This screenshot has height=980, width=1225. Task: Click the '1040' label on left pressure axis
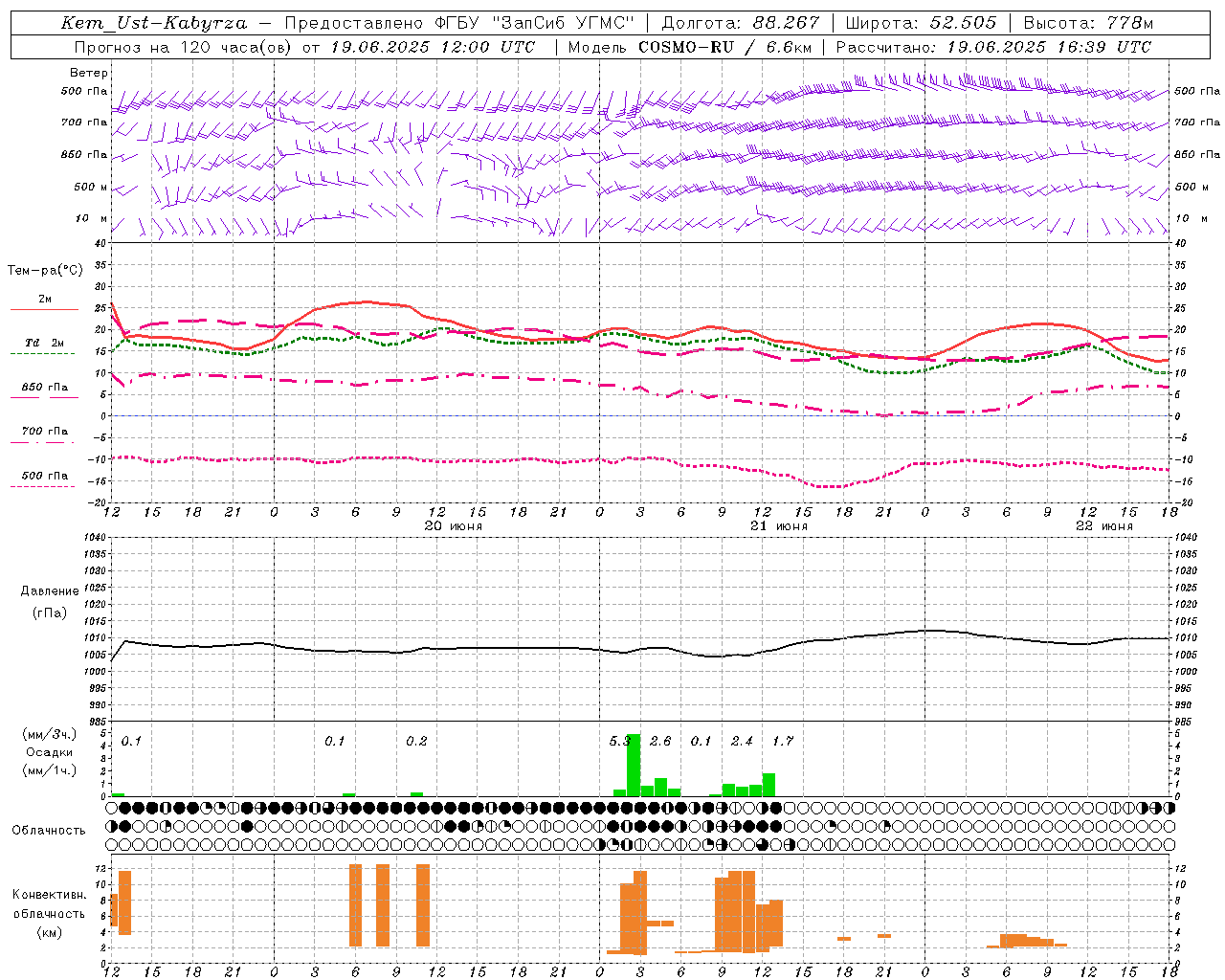(x=95, y=538)
